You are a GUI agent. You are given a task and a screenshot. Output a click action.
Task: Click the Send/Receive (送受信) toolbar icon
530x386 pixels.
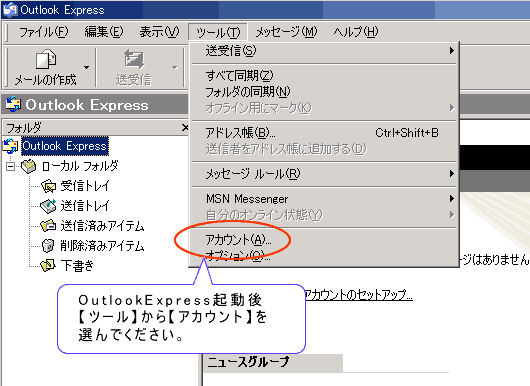coord(134,60)
